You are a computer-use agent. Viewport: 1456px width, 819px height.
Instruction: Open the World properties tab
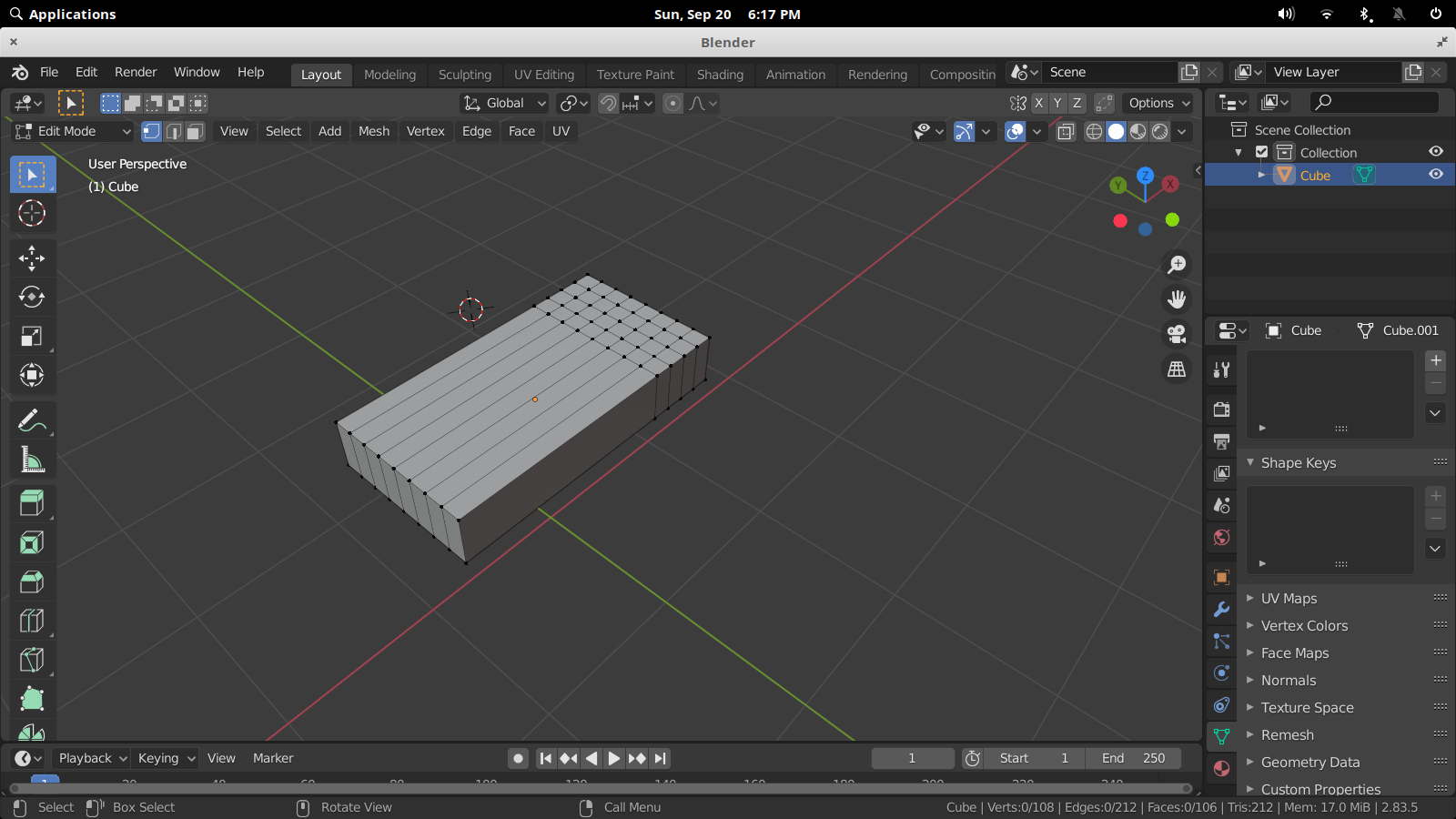pyautogui.click(x=1221, y=538)
